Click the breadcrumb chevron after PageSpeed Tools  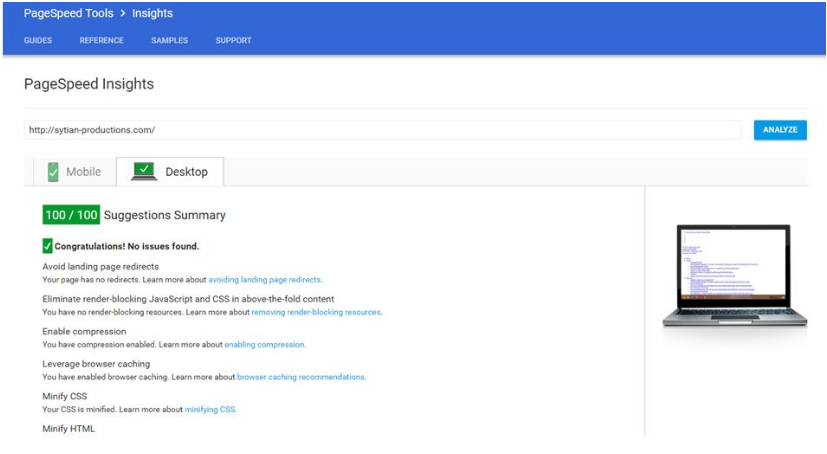[123, 13]
